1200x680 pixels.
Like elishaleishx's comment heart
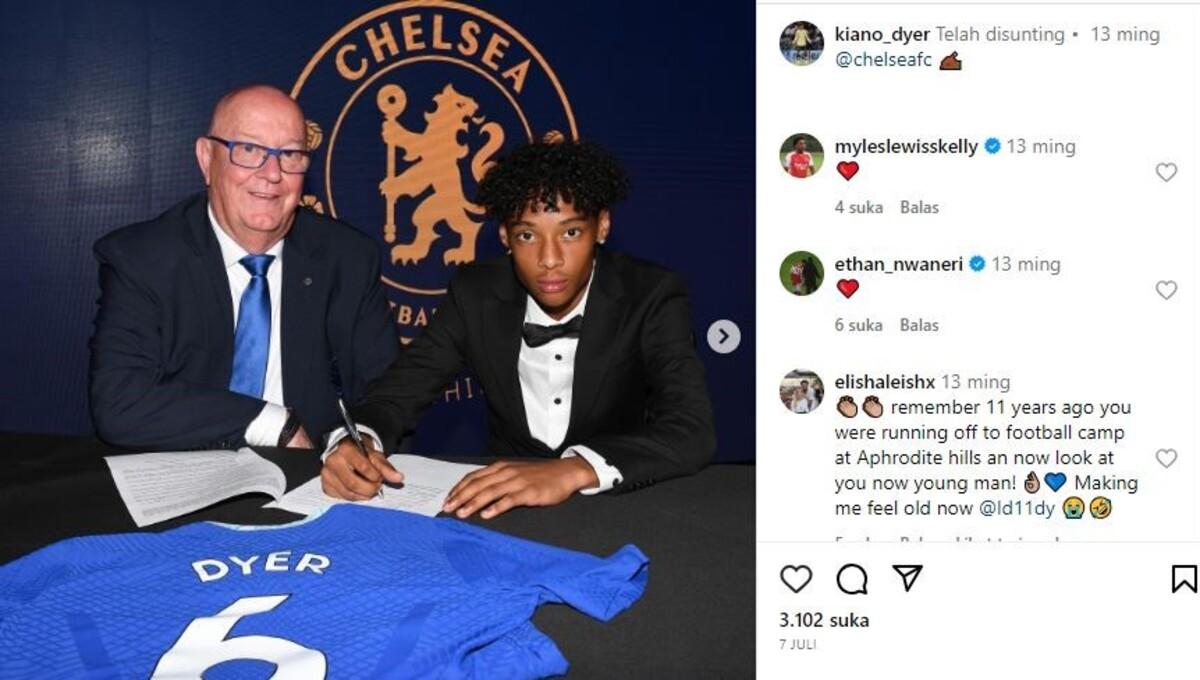point(1166,458)
